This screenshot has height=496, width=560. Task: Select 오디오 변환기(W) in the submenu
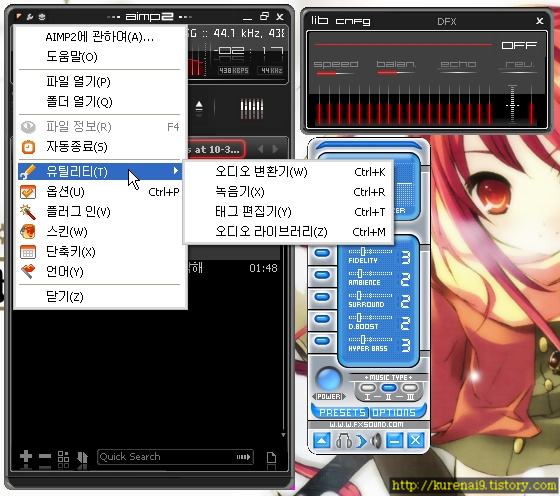(x=289, y=172)
